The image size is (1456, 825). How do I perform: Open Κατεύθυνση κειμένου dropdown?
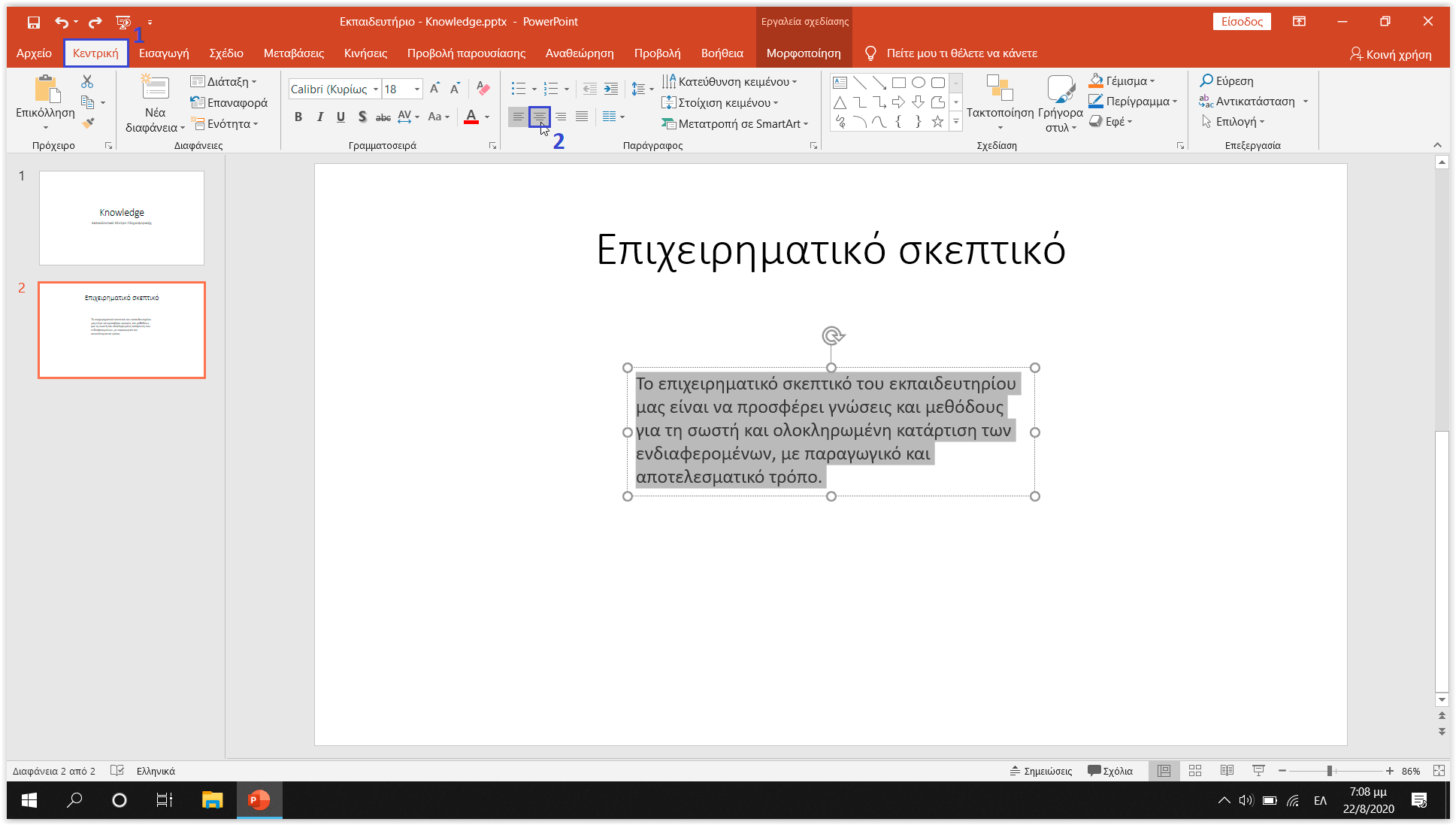click(730, 81)
